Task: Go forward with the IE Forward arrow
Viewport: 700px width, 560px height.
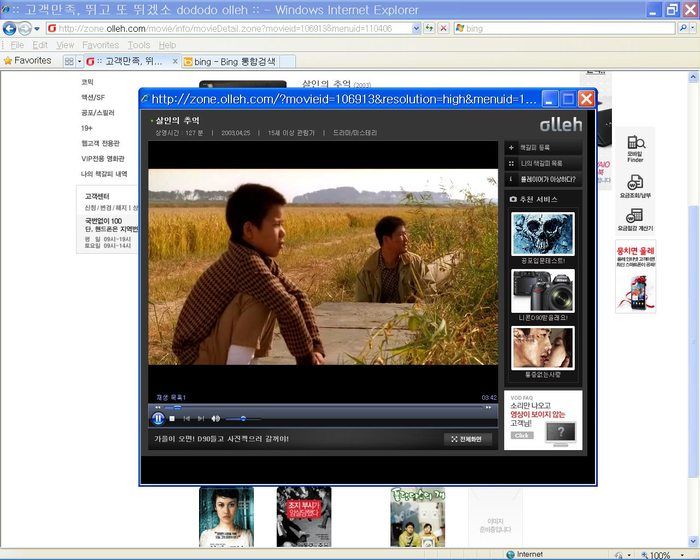Action: pyautogui.click(x=25, y=29)
